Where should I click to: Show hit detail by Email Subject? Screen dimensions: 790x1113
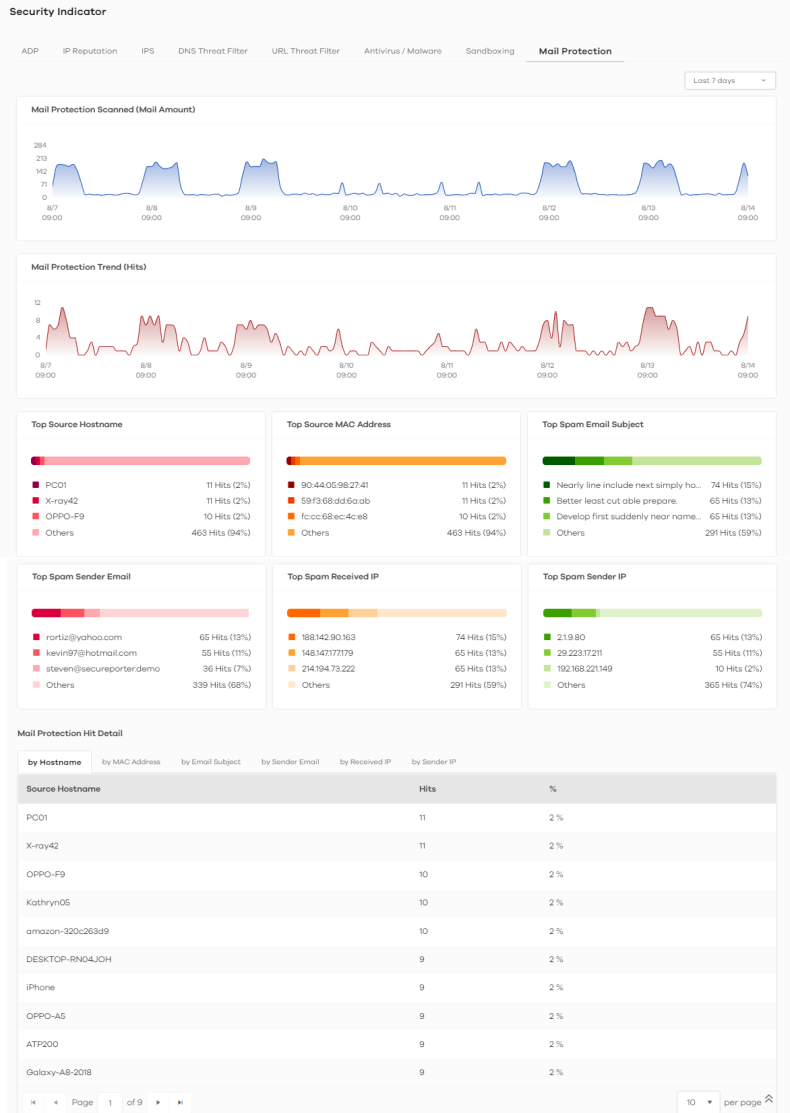click(210, 762)
